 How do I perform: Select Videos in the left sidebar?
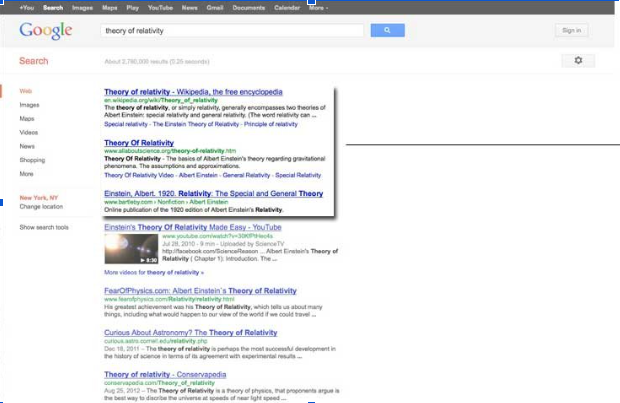tap(28, 132)
